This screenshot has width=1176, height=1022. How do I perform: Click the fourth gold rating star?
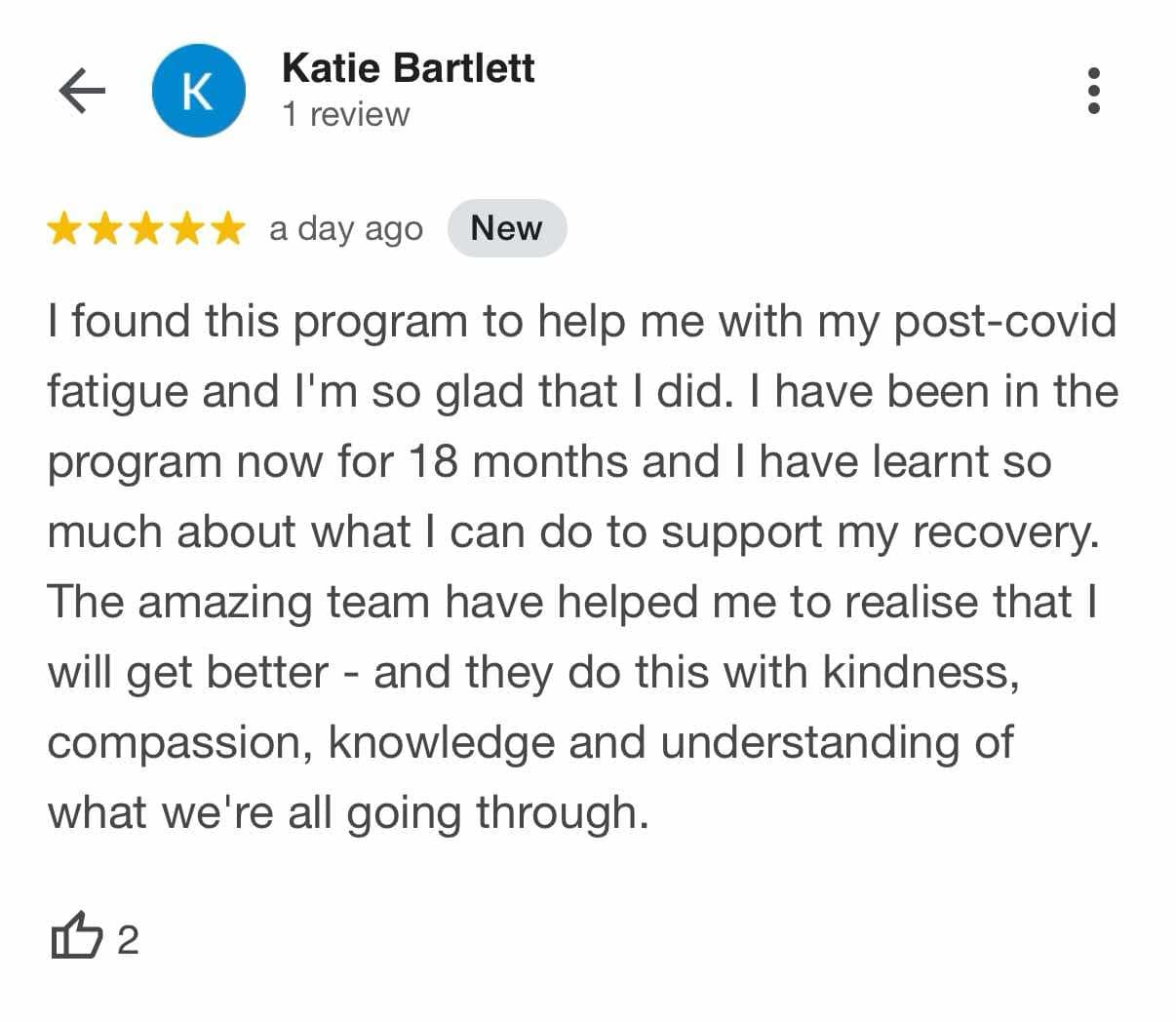(x=185, y=229)
